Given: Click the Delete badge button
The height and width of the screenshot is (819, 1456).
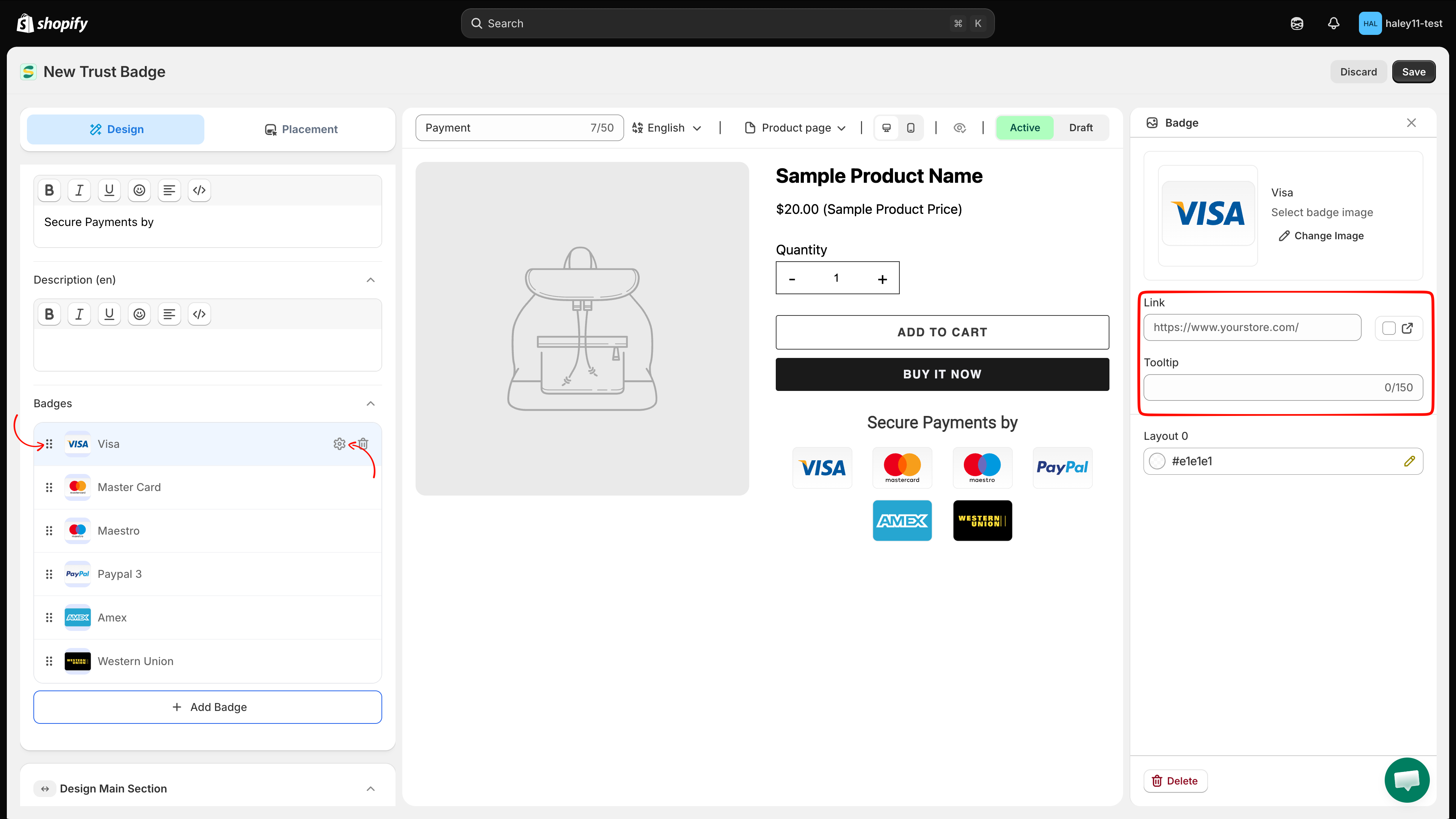Looking at the screenshot, I should click(x=1175, y=781).
